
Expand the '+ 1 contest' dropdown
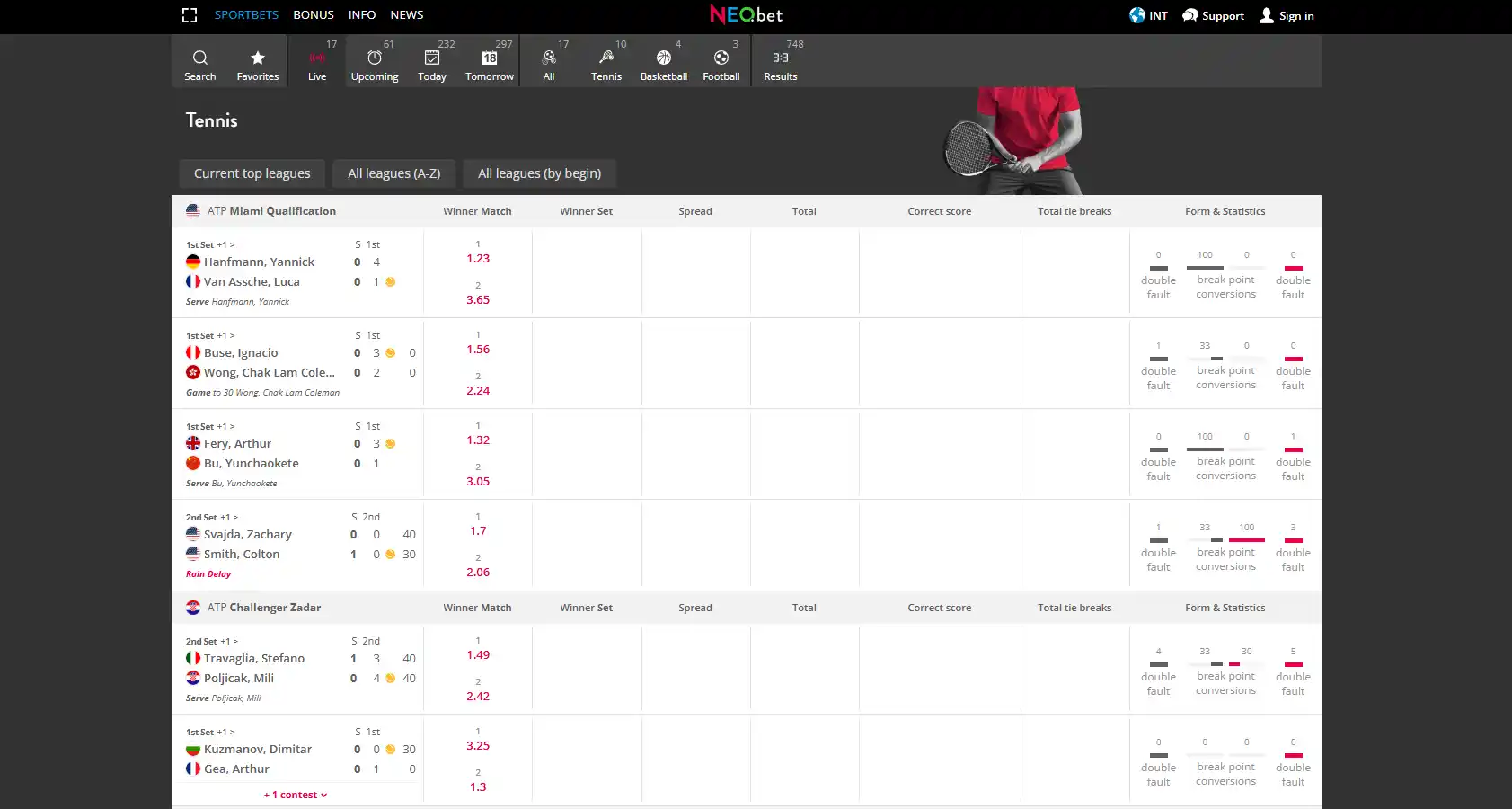(296, 795)
